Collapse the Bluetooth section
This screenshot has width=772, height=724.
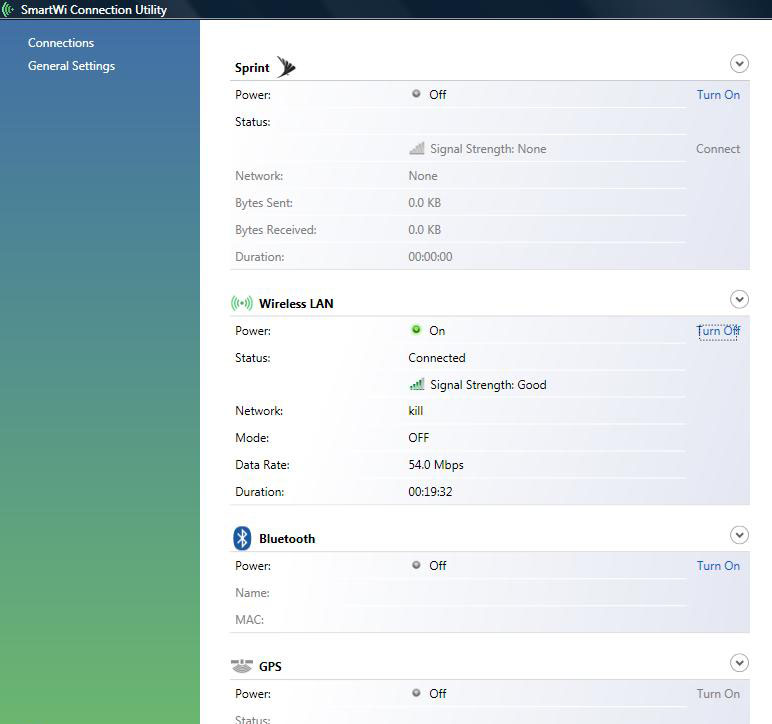click(x=739, y=535)
